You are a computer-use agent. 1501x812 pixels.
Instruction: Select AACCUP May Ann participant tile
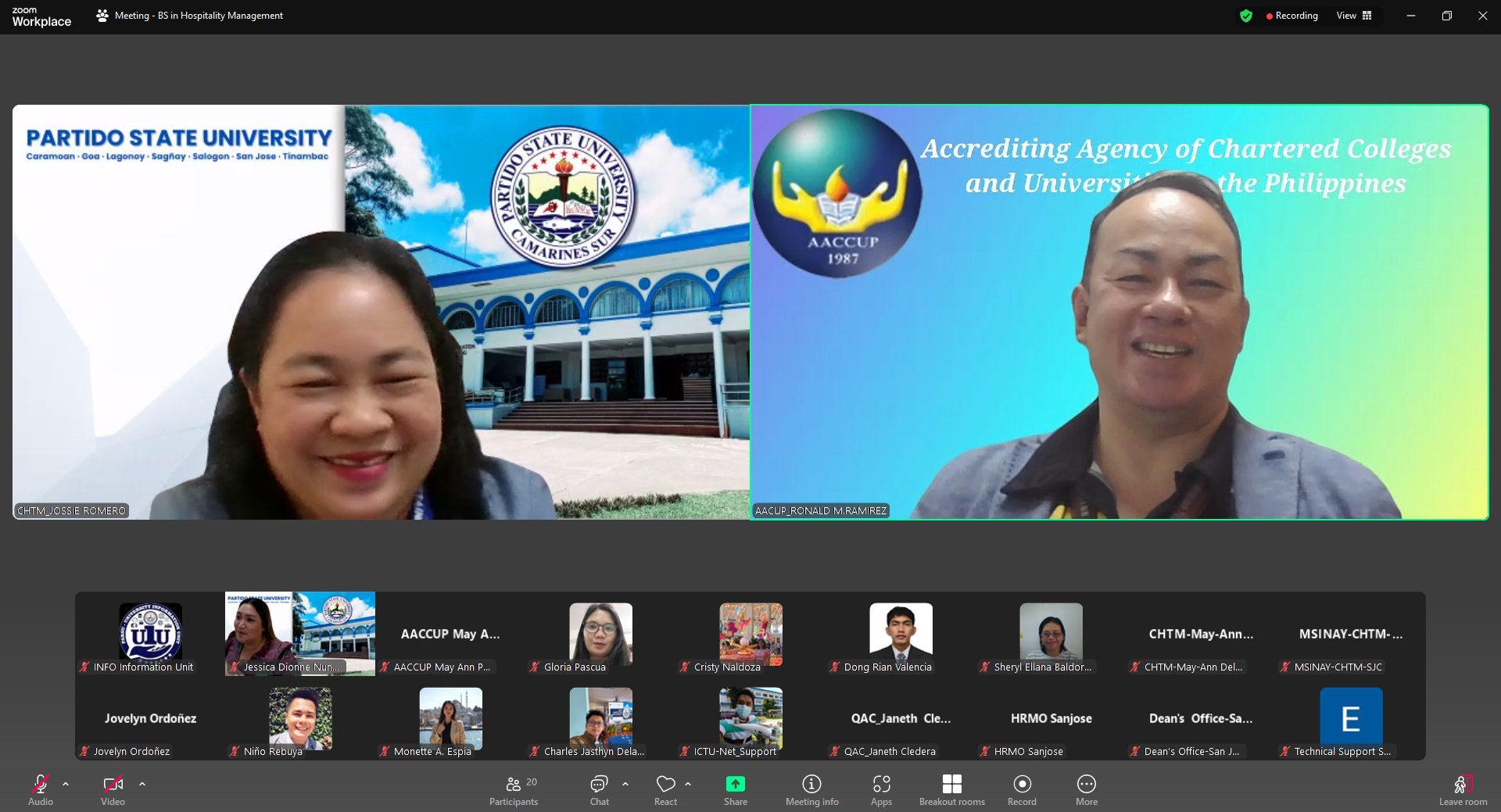[x=450, y=634]
